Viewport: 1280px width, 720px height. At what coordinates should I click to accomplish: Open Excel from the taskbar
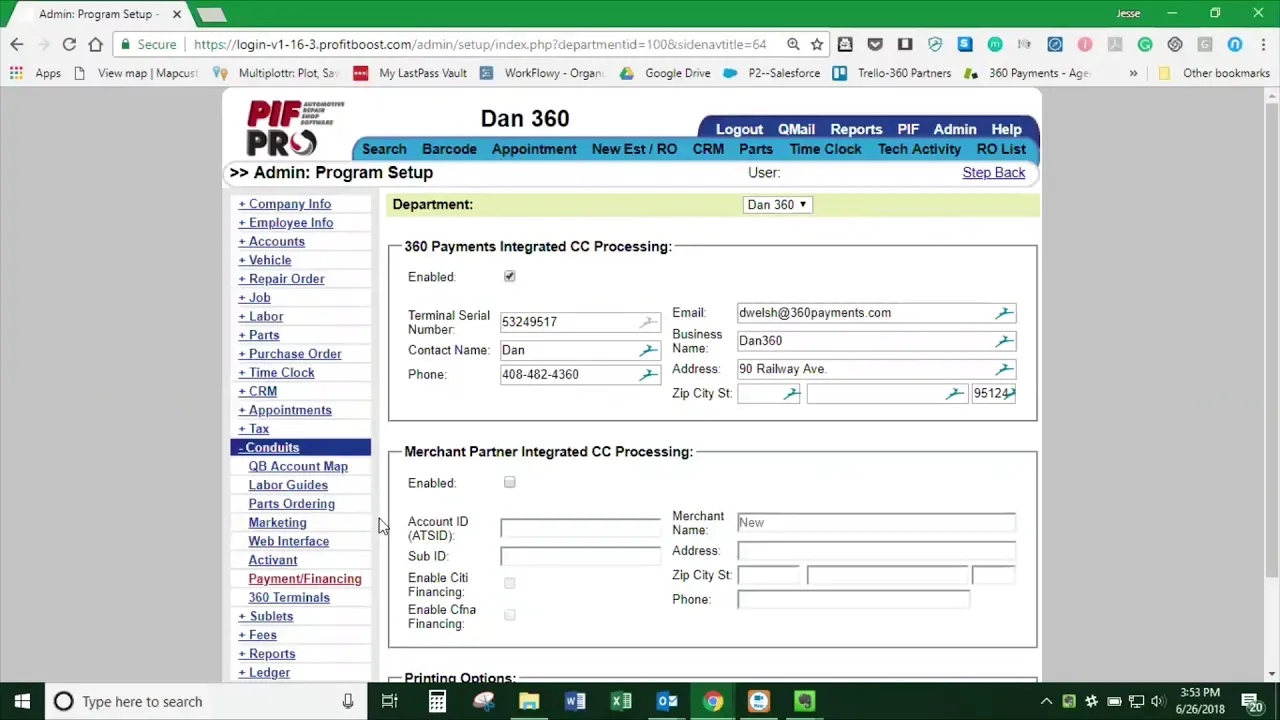[621, 701]
